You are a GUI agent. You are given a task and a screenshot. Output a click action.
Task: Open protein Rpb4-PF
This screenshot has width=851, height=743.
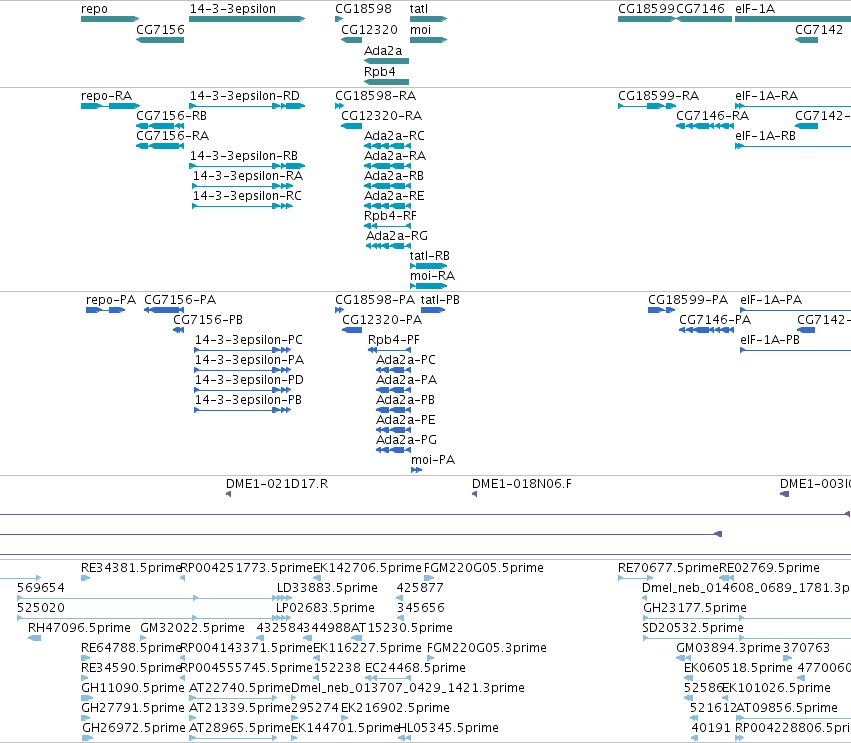(x=389, y=350)
